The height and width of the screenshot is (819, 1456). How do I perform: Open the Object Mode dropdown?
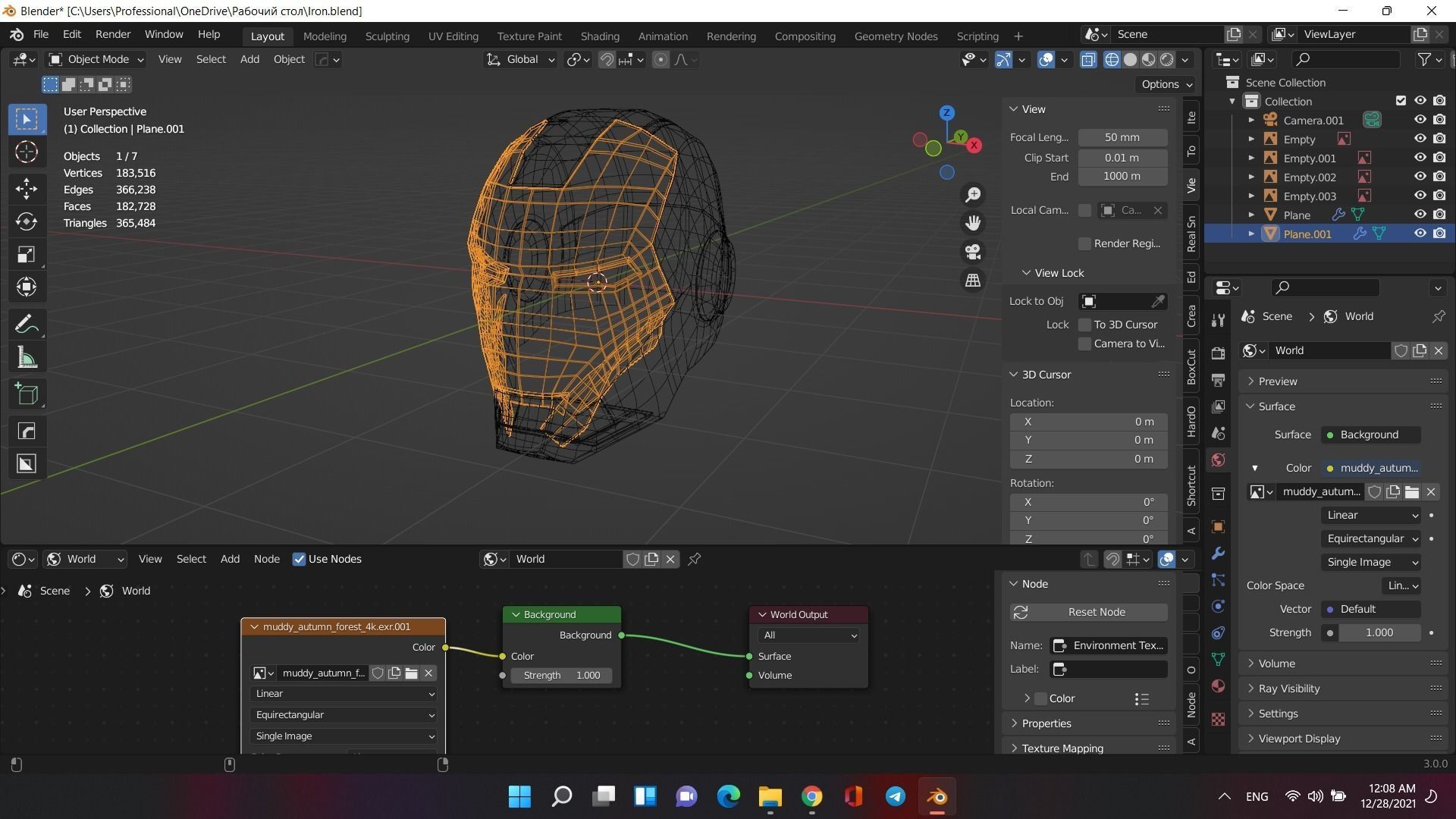(x=96, y=59)
